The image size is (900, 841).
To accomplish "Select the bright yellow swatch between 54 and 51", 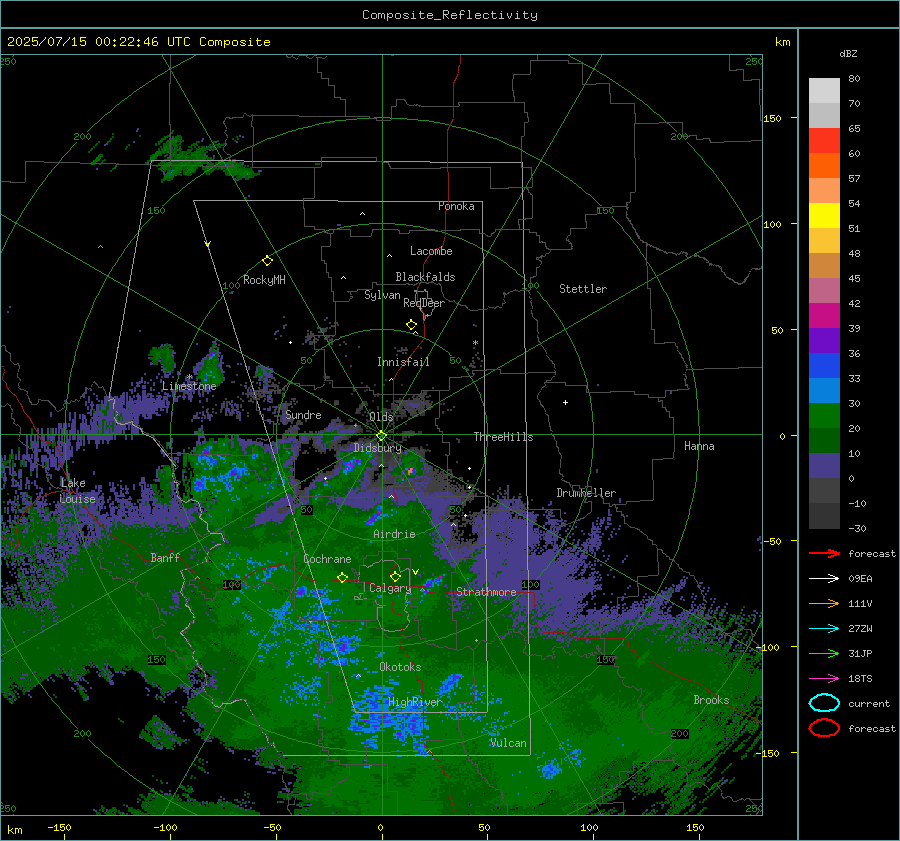I will pos(824,215).
